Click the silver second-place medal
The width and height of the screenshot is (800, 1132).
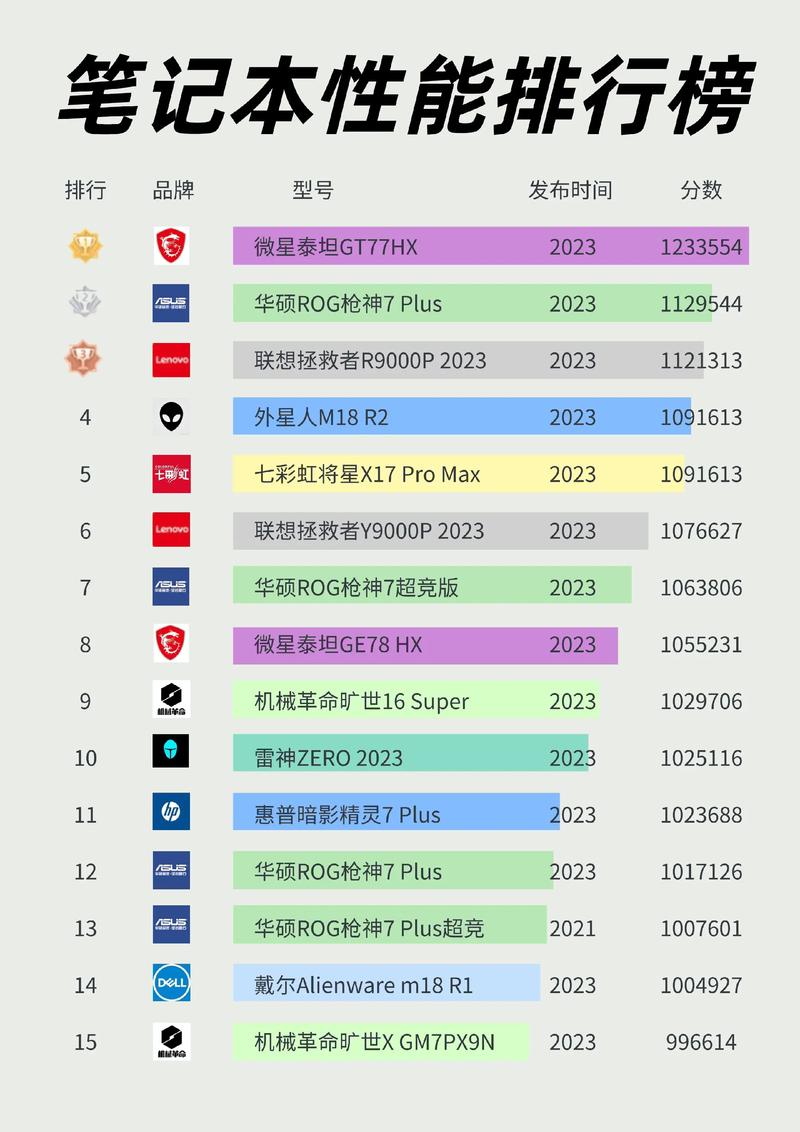point(85,303)
